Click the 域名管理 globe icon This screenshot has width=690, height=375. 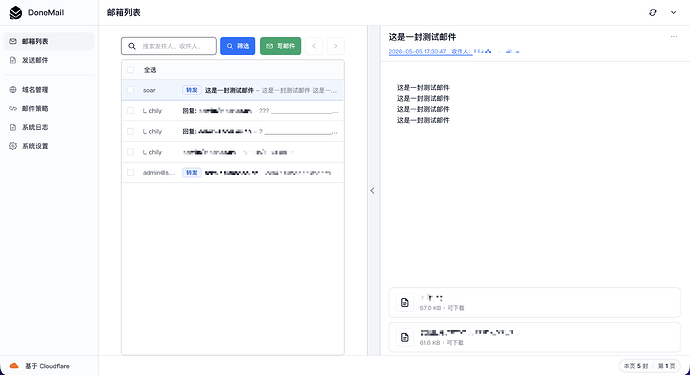[13, 90]
